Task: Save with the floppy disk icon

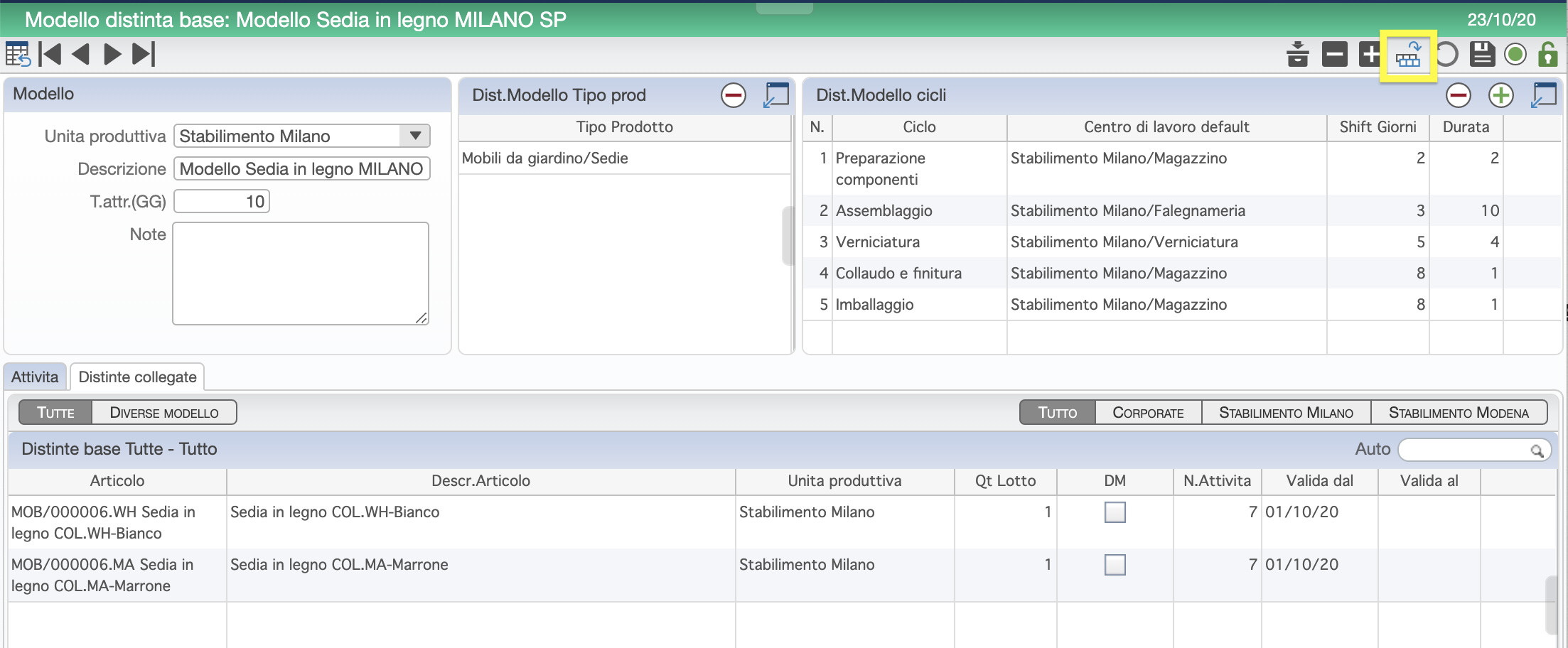Action: pos(1482,54)
